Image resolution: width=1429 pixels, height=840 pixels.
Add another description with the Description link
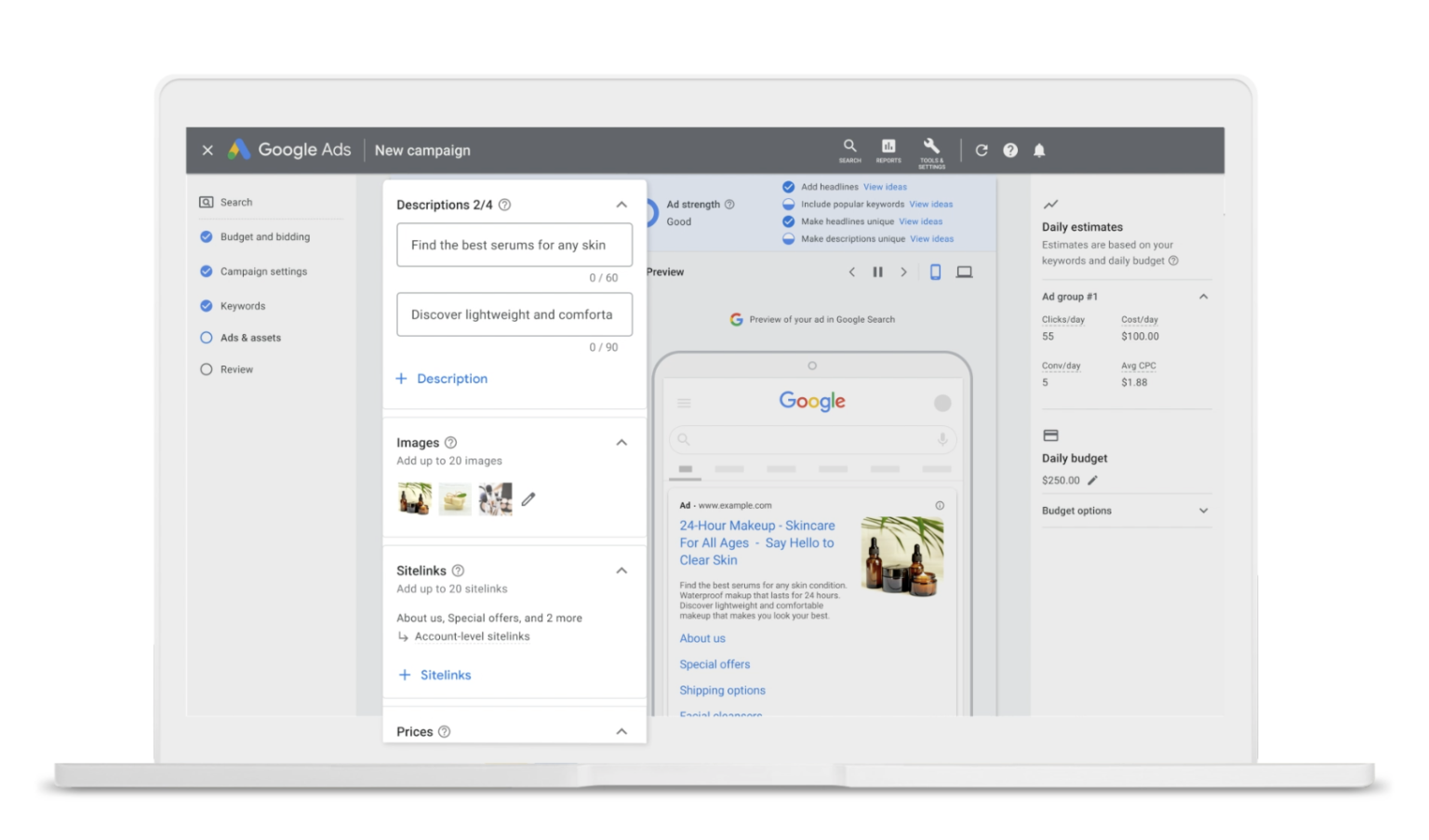coord(442,379)
